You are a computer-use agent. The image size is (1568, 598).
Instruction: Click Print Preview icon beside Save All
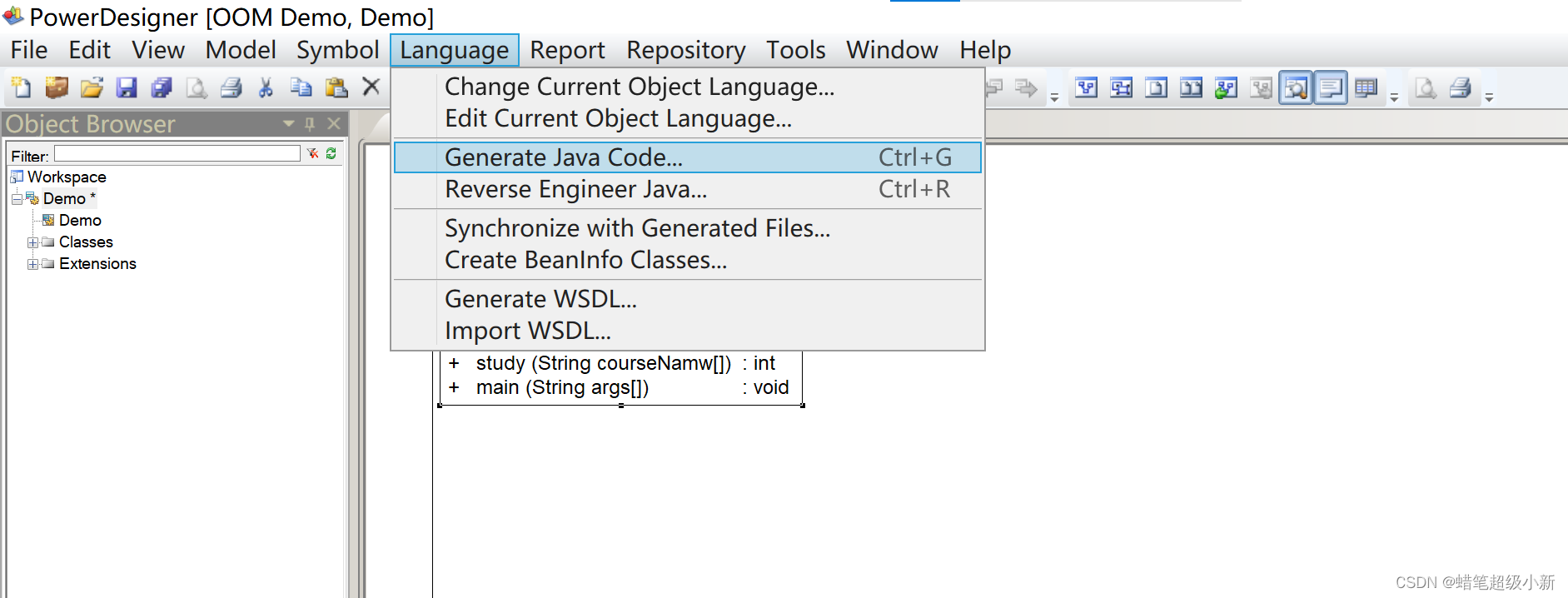point(197,87)
